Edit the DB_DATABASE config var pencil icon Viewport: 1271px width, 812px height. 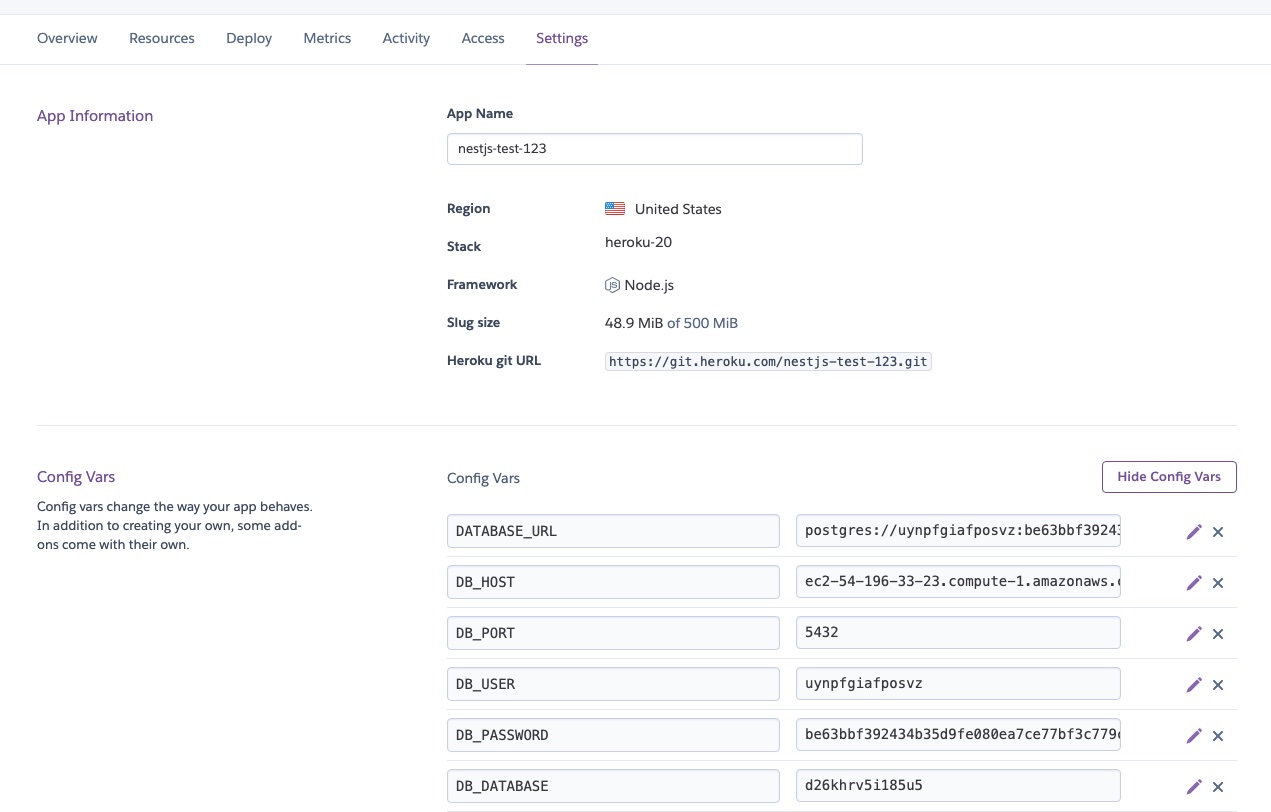point(1193,787)
